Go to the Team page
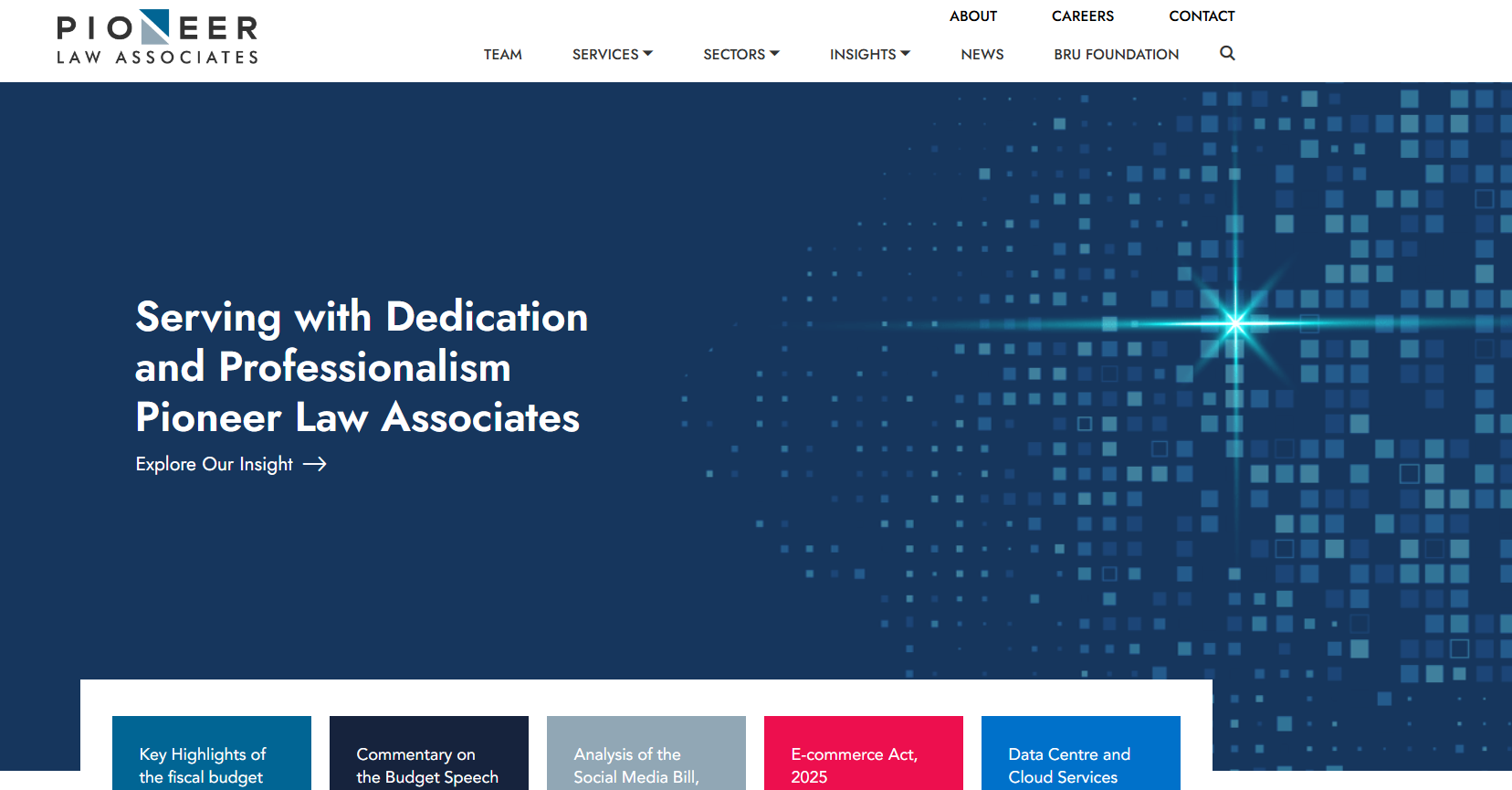This screenshot has height=790, width=1512. [503, 54]
